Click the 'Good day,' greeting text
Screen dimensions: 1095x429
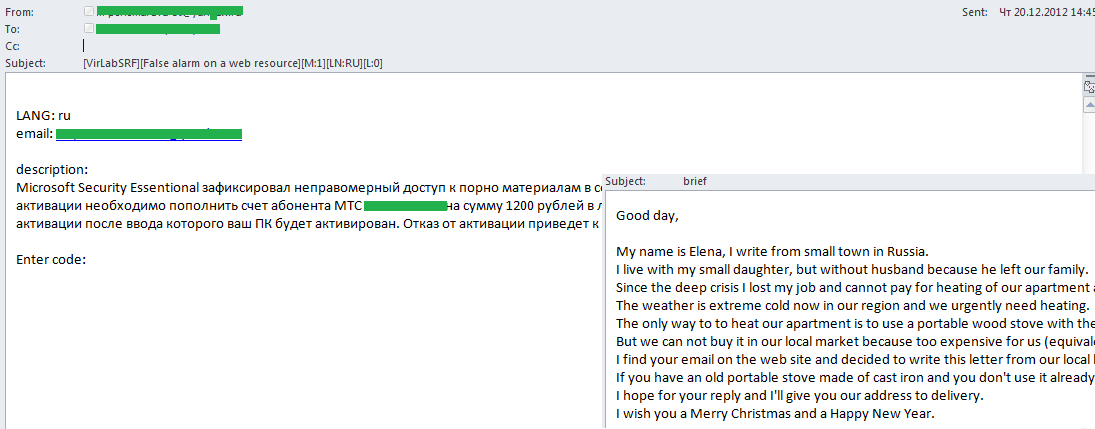tap(646, 214)
